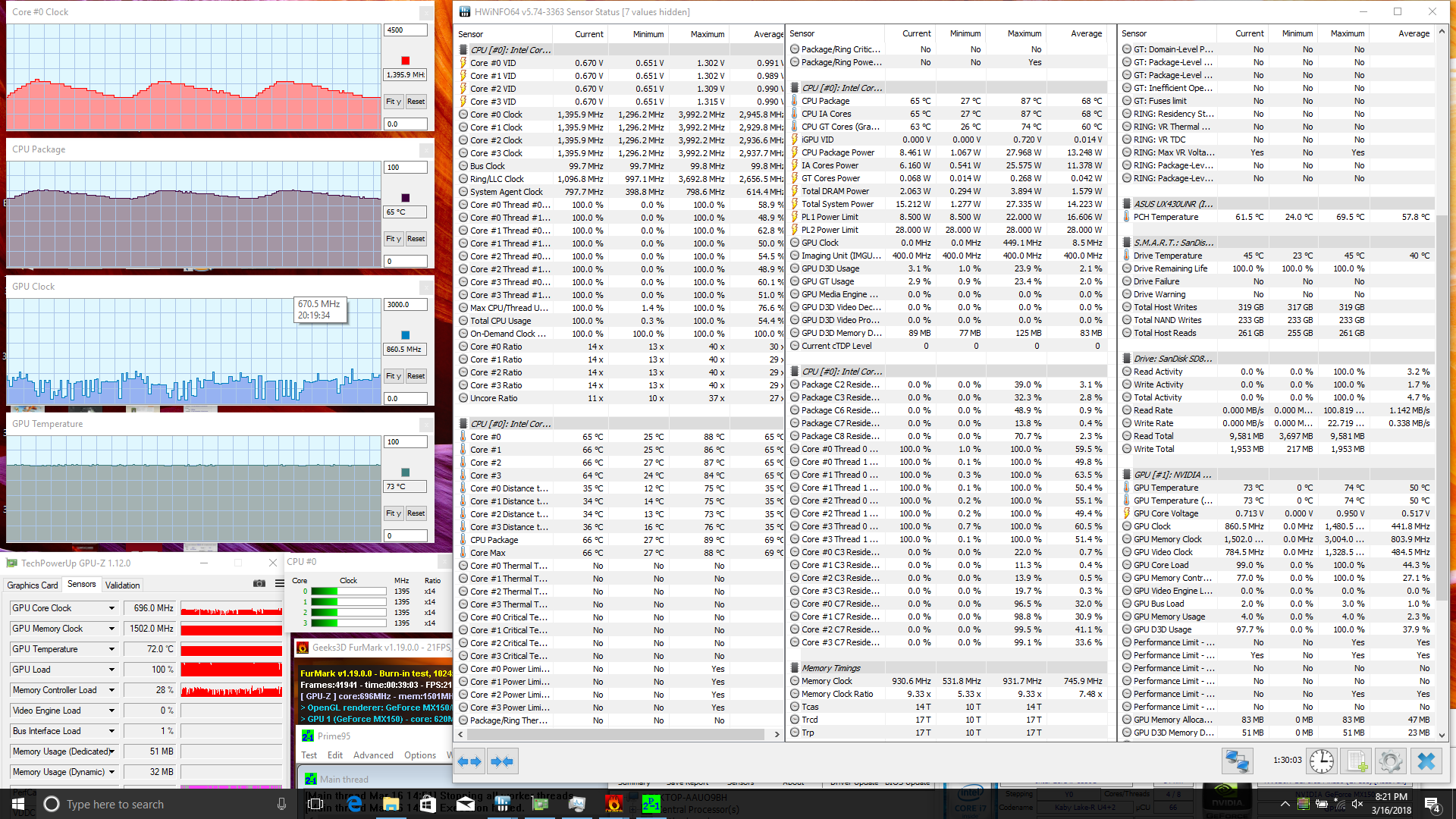Close sensors with the blue X icon
Image resolution: width=1456 pixels, height=819 pixels.
1426,761
